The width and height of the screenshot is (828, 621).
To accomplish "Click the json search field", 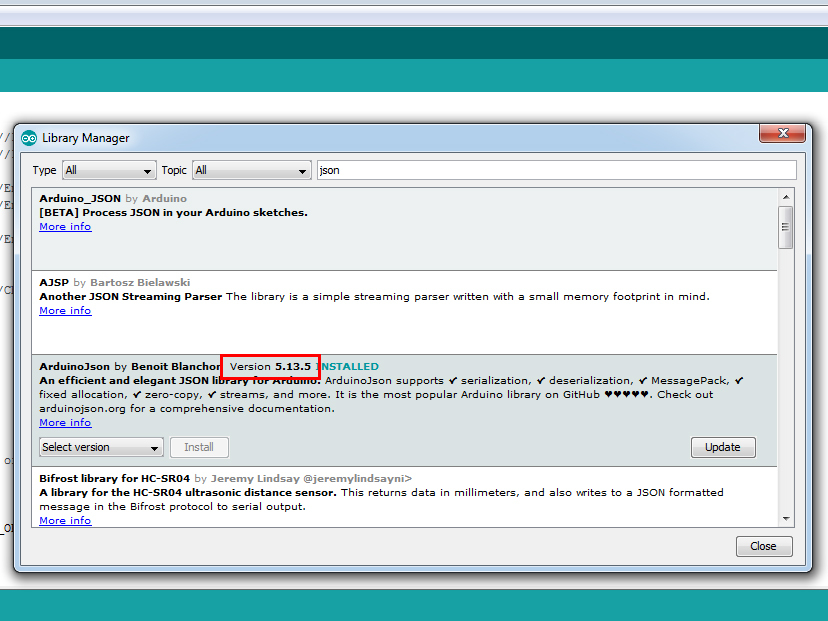I will 557,171.
